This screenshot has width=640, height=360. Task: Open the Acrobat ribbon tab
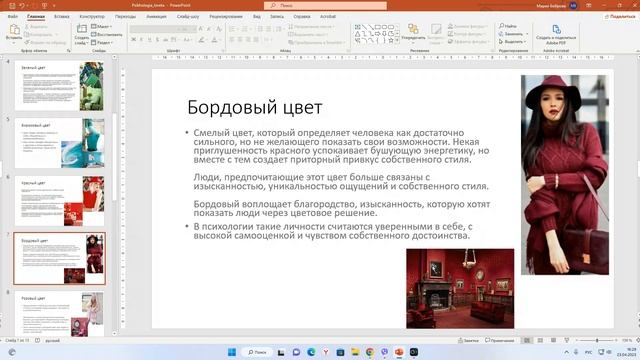coord(327,16)
